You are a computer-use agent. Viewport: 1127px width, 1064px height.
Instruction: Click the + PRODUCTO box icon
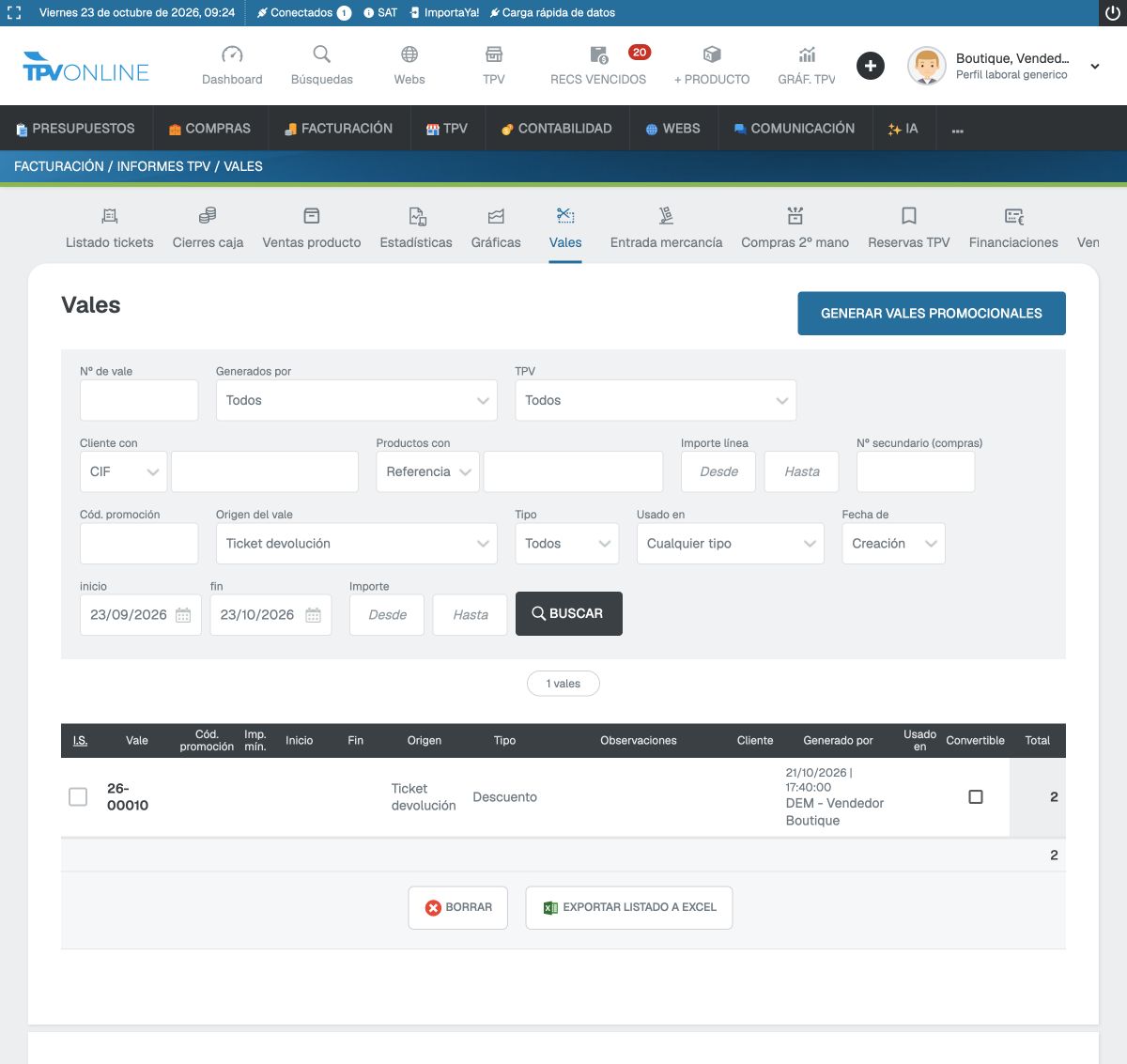(712, 54)
